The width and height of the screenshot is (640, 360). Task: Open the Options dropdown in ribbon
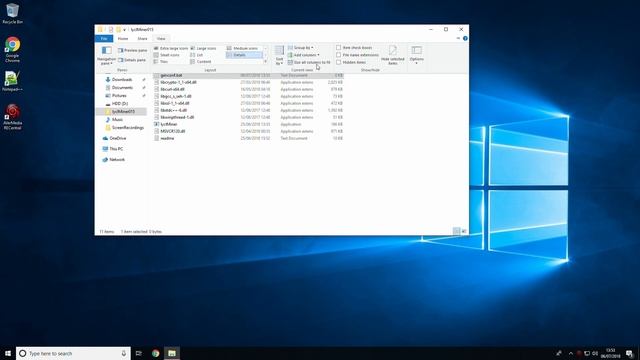click(x=416, y=56)
